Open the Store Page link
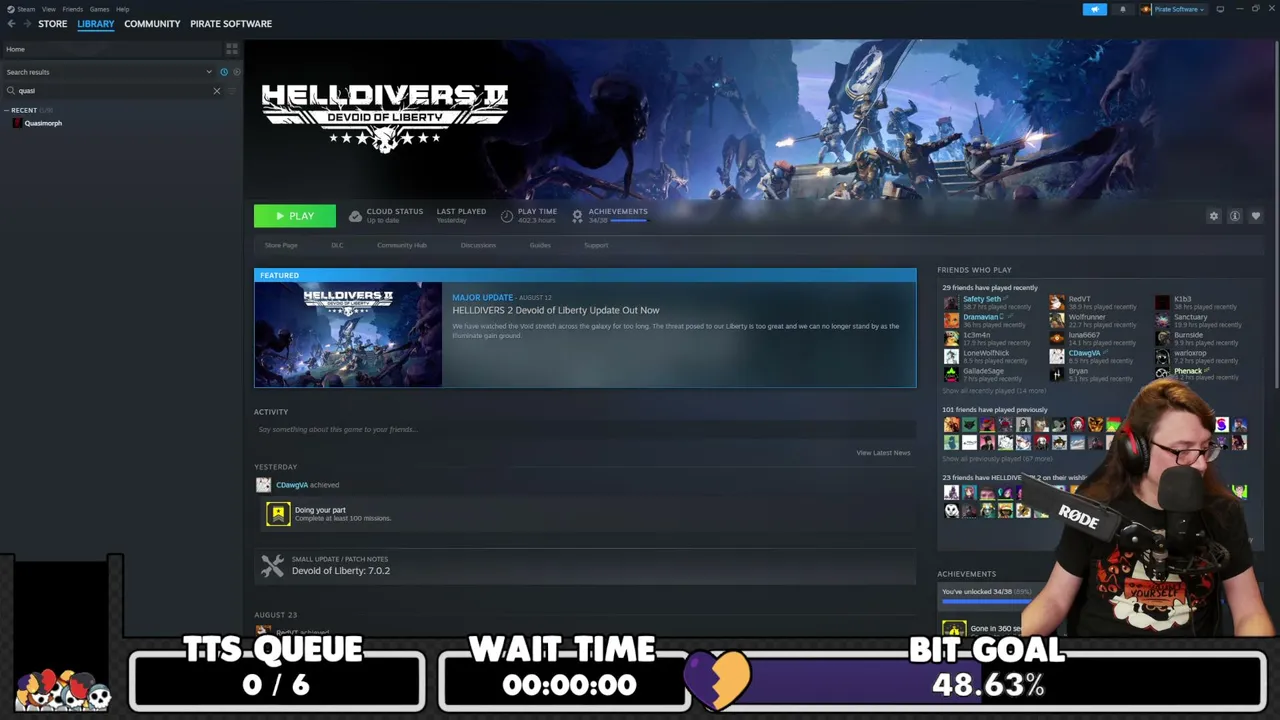1280x720 pixels. pos(281,245)
